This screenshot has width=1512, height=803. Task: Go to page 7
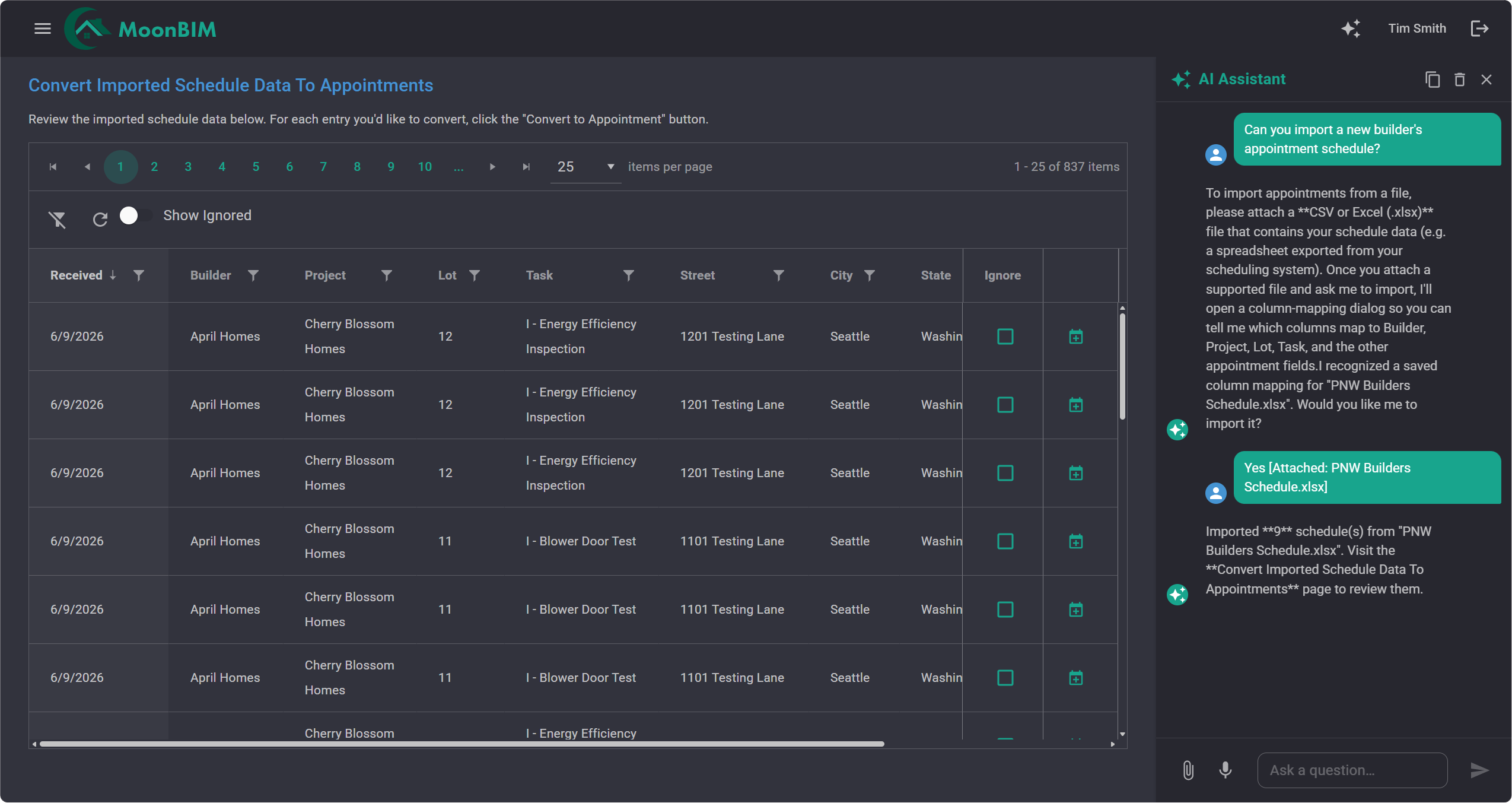coord(323,167)
